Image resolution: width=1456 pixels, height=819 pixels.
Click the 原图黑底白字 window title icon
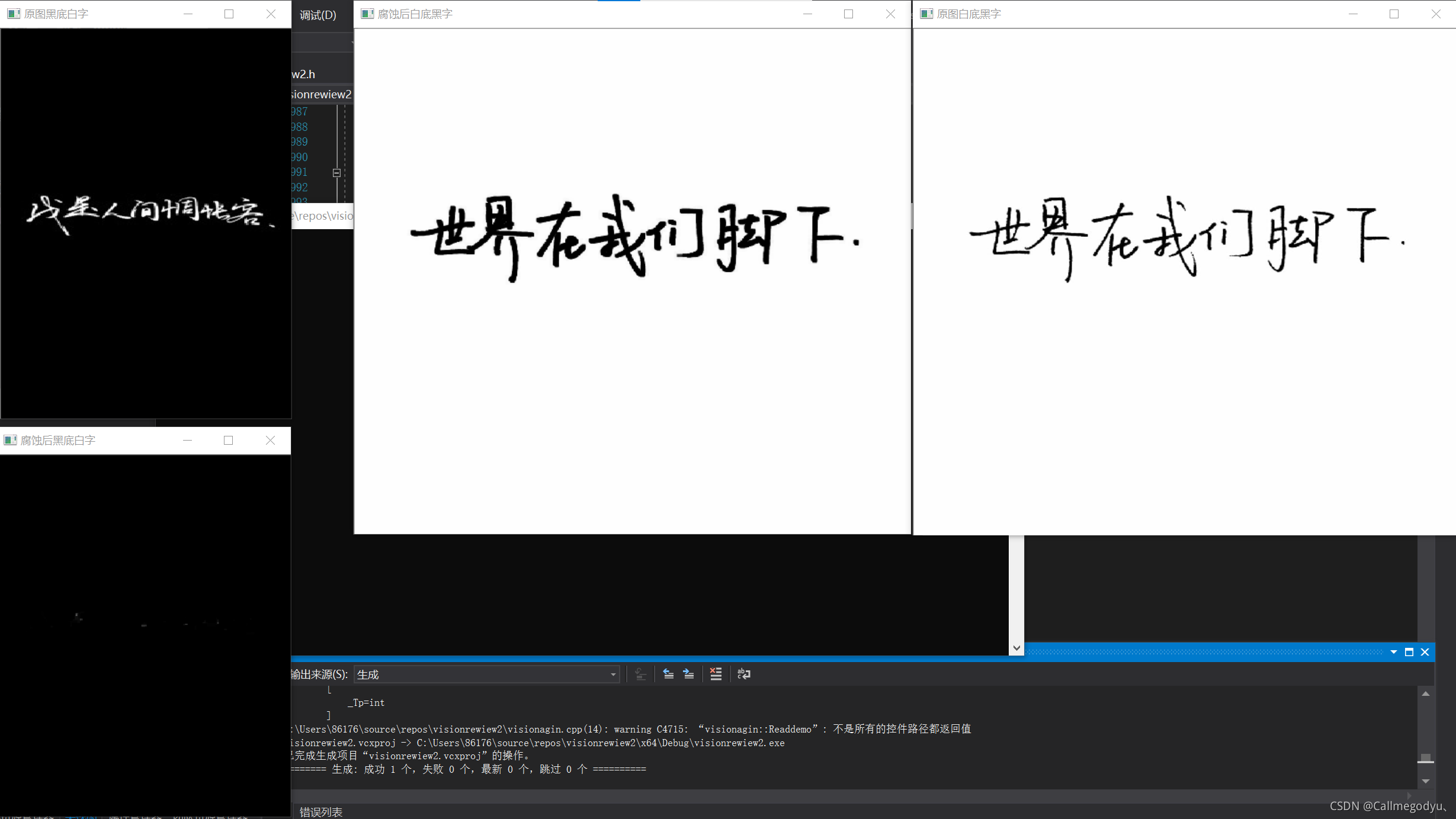[13, 14]
